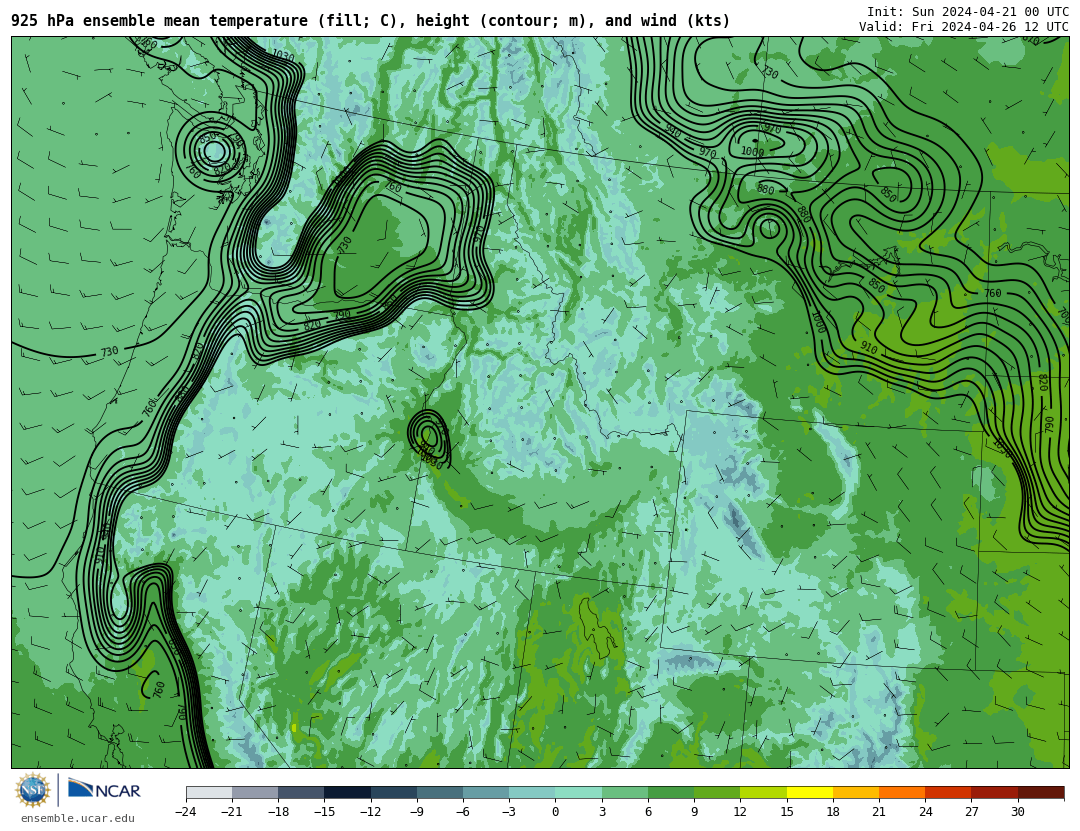Click the -21 colorbar tick label
Screen dimensions: 1080x831
[x=231, y=812]
